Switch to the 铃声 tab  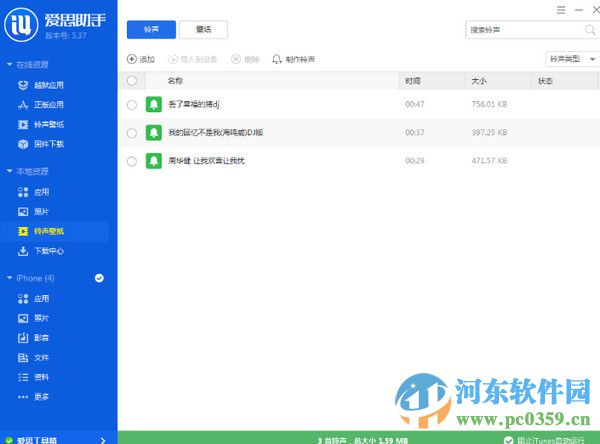(x=151, y=29)
